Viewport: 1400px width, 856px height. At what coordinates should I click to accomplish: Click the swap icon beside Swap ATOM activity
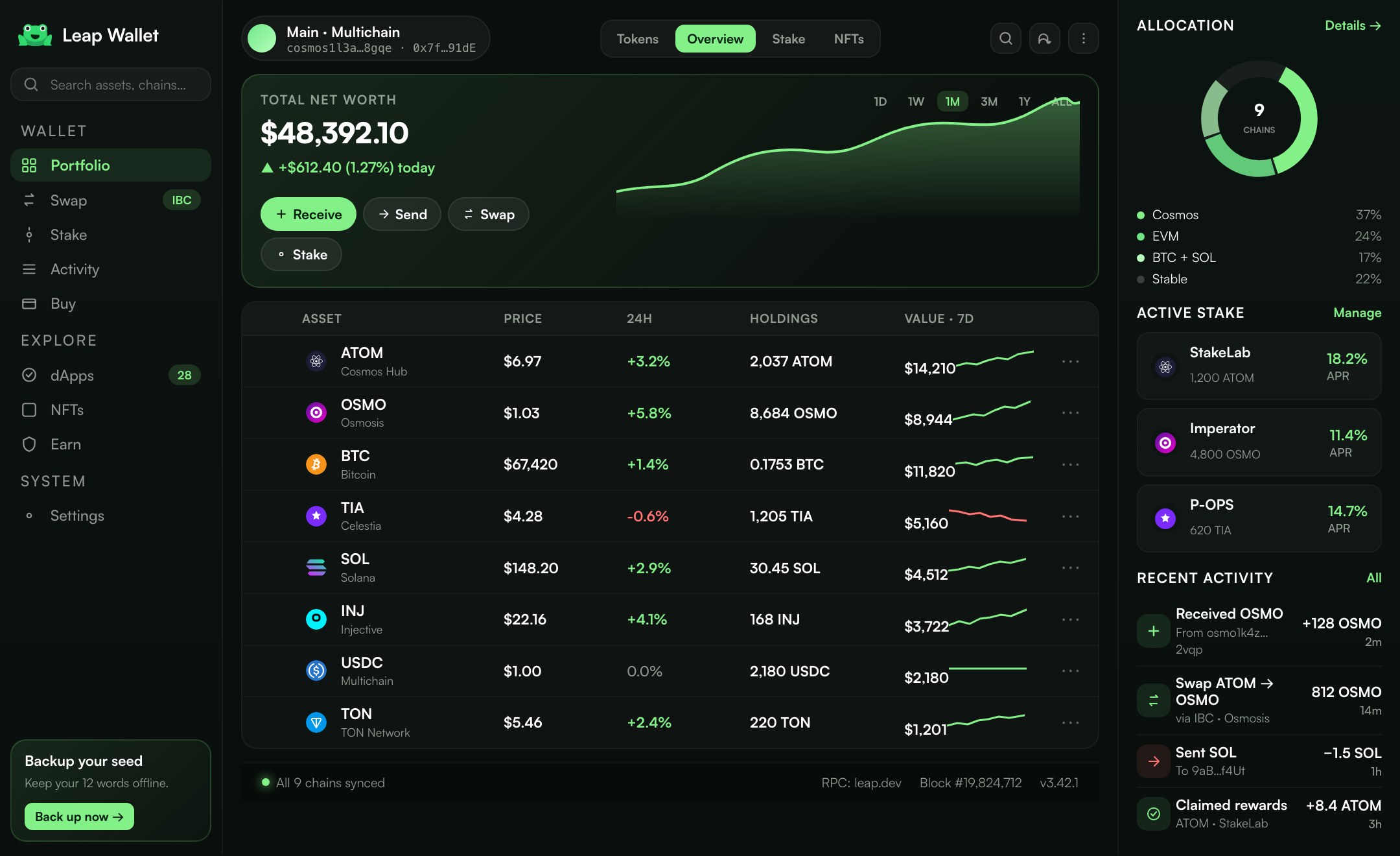(1154, 700)
